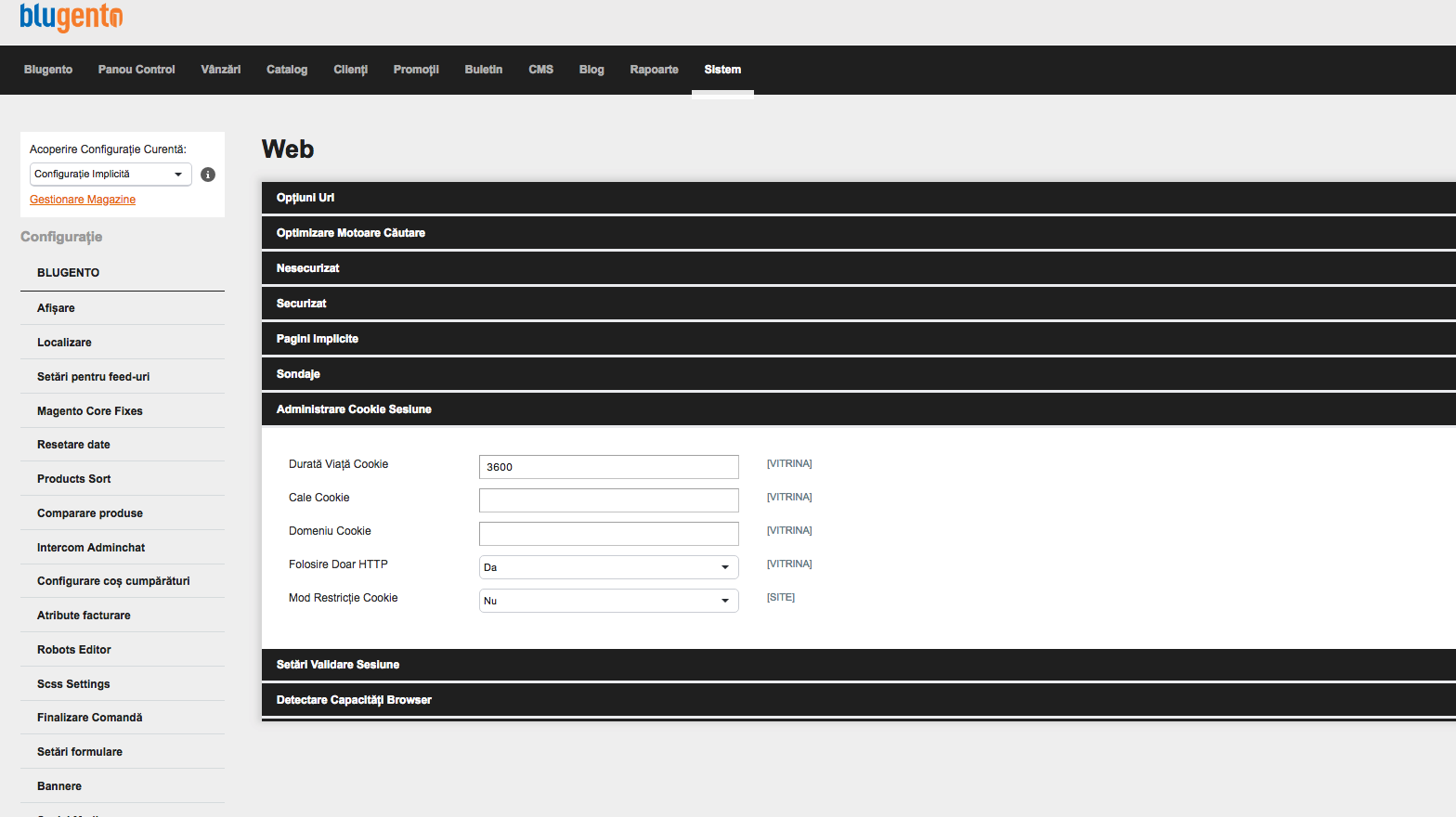This screenshot has width=1456, height=817.
Task: Click the Durată Viață Cookie field
Action: pos(609,467)
